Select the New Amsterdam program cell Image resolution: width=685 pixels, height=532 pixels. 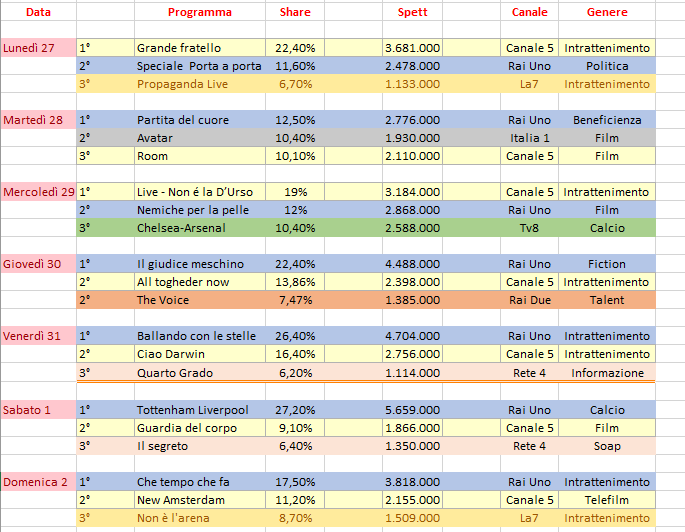click(x=199, y=500)
